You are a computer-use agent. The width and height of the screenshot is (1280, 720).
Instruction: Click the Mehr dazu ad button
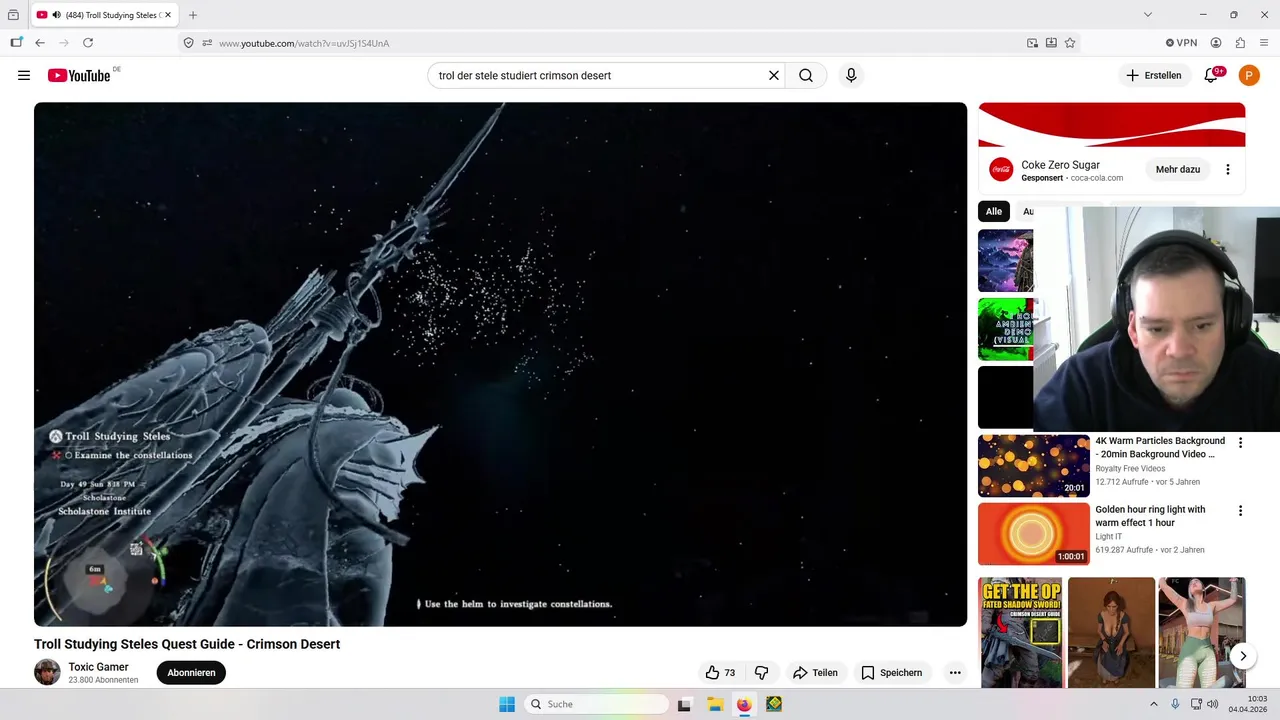pos(1178,170)
